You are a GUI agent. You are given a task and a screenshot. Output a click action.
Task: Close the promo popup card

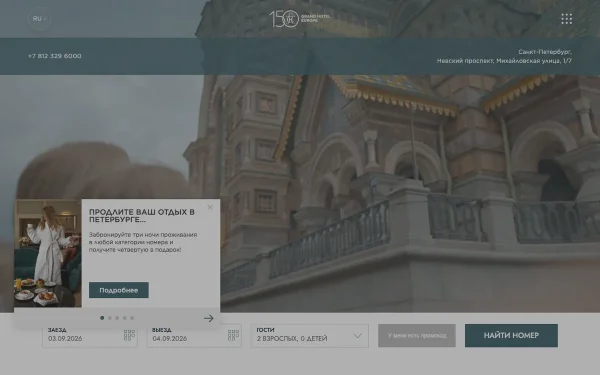click(210, 207)
